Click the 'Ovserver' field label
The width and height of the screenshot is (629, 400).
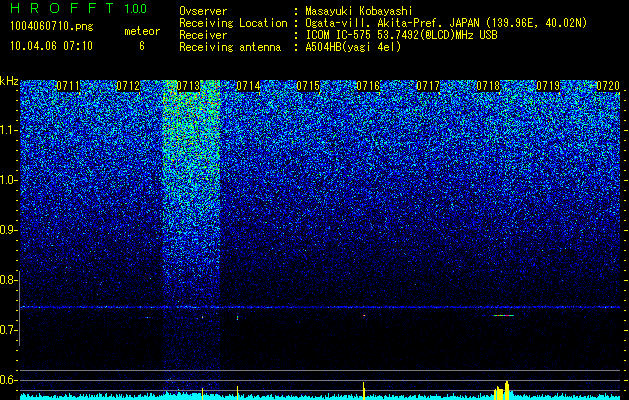203,11
